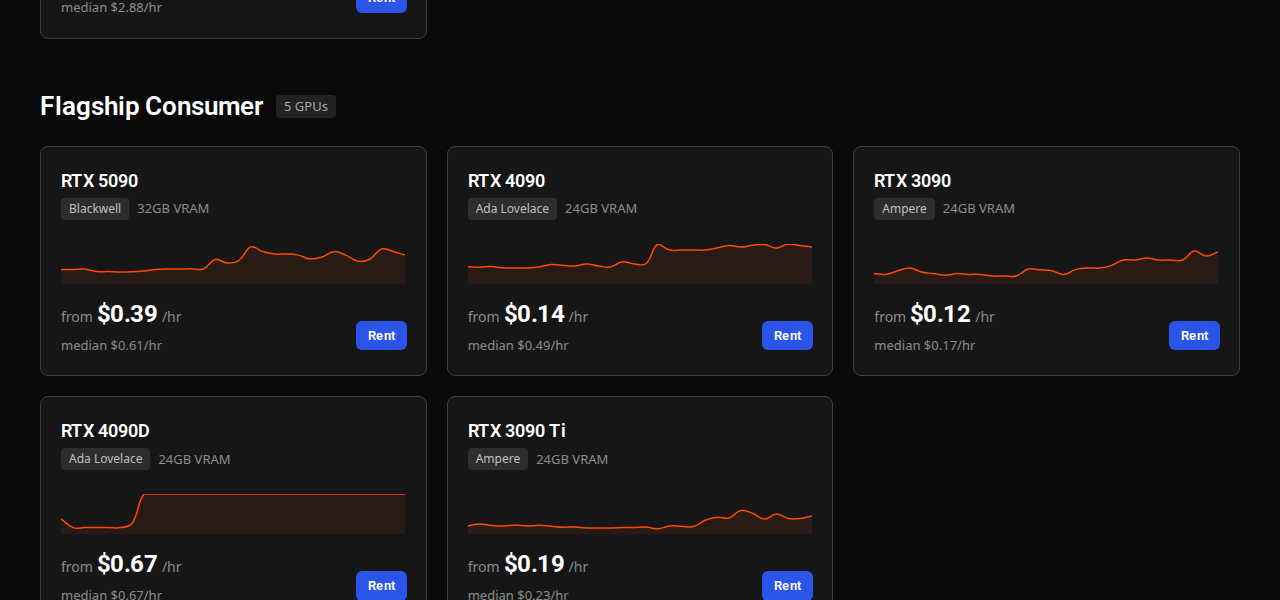Click the 5 GPUs count badge
Image resolution: width=1280 pixels, height=600 pixels.
(x=306, y=106)
